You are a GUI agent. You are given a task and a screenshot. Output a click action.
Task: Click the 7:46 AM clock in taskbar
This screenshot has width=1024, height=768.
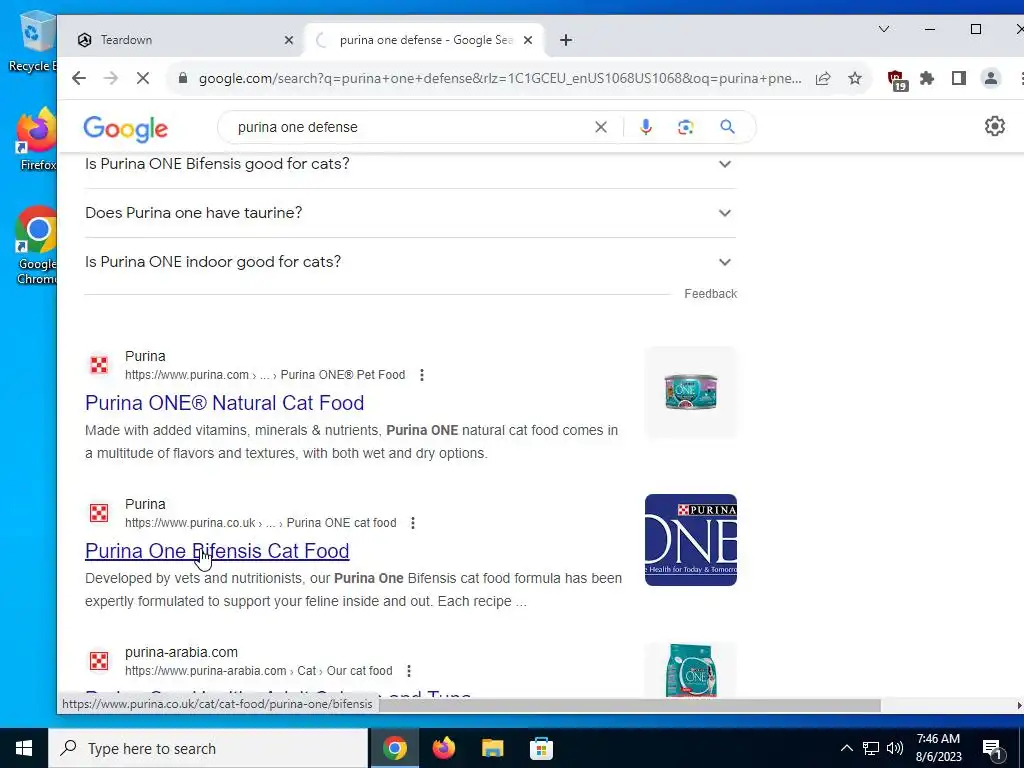[938, 748]
